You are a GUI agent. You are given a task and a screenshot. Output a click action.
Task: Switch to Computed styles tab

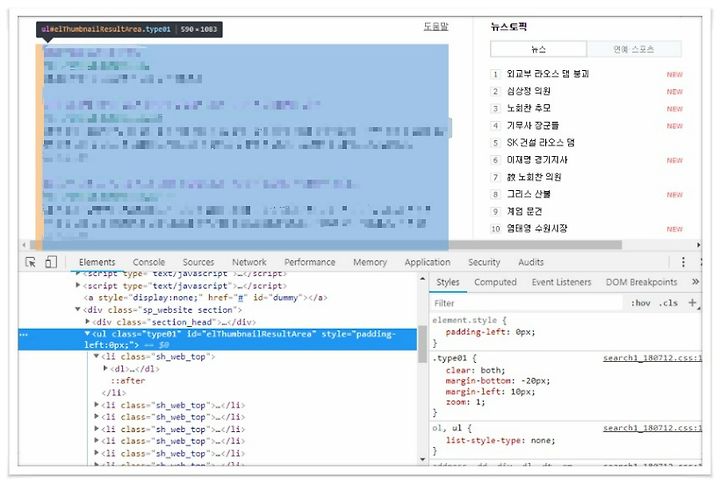(x=495, y=282)
